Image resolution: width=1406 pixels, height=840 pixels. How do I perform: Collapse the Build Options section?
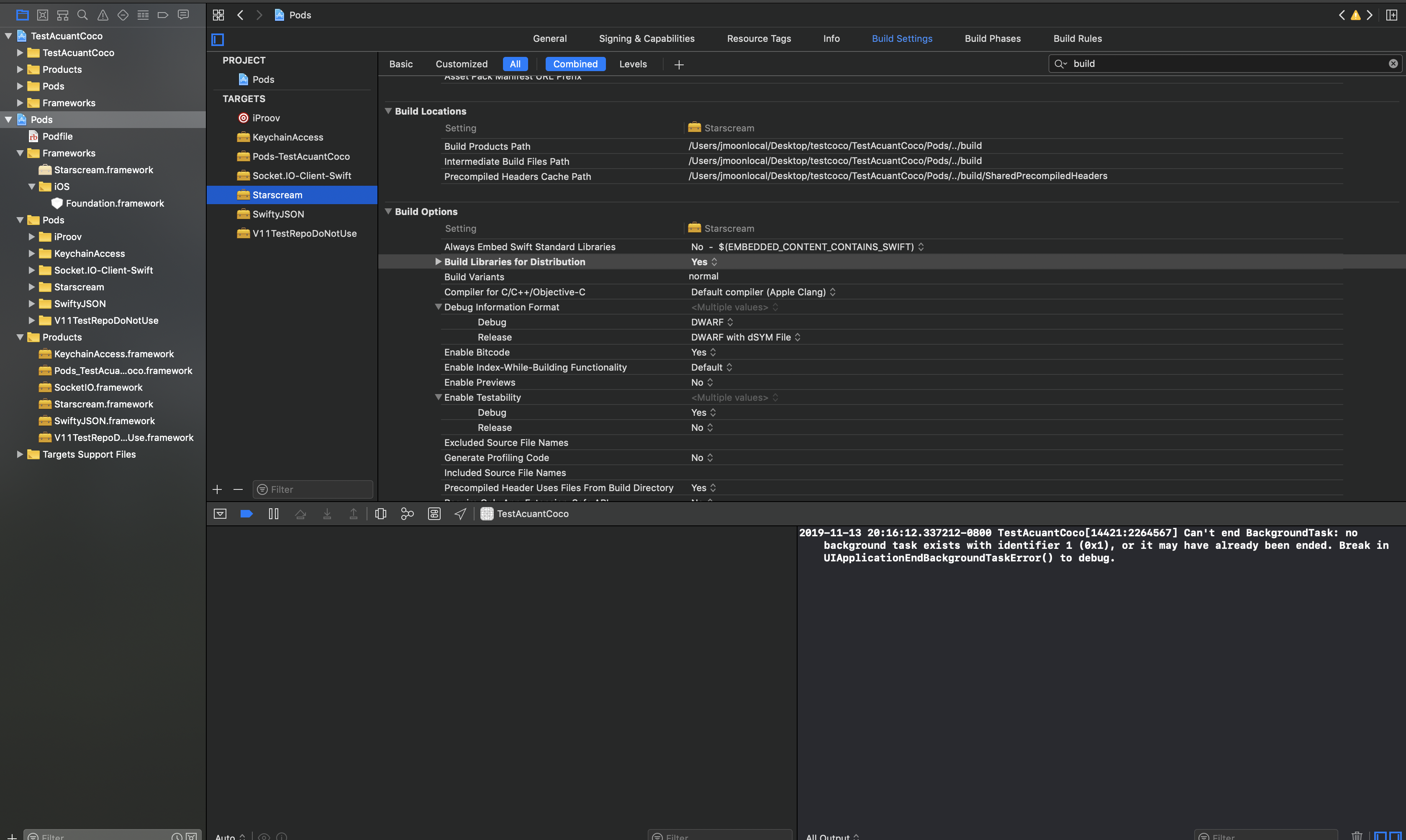tap(388, 211)
